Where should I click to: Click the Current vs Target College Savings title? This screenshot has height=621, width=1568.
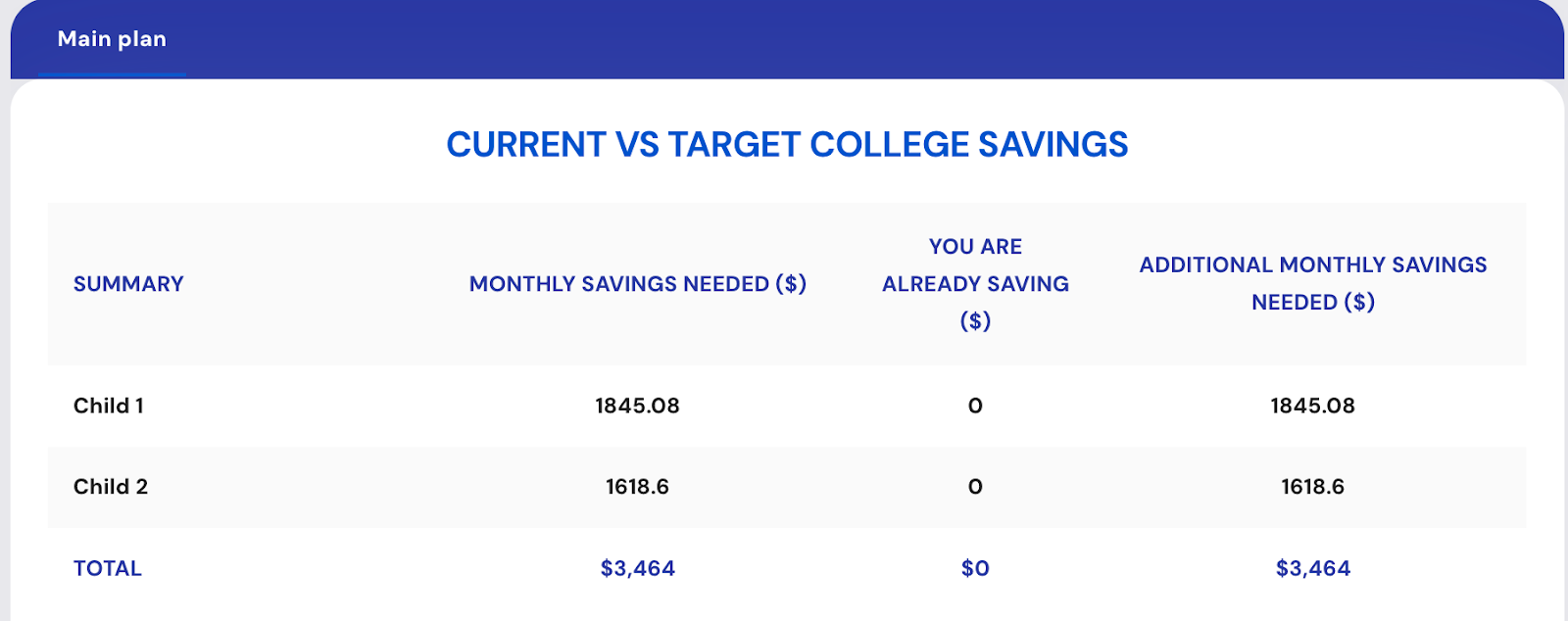click(787, 145)
